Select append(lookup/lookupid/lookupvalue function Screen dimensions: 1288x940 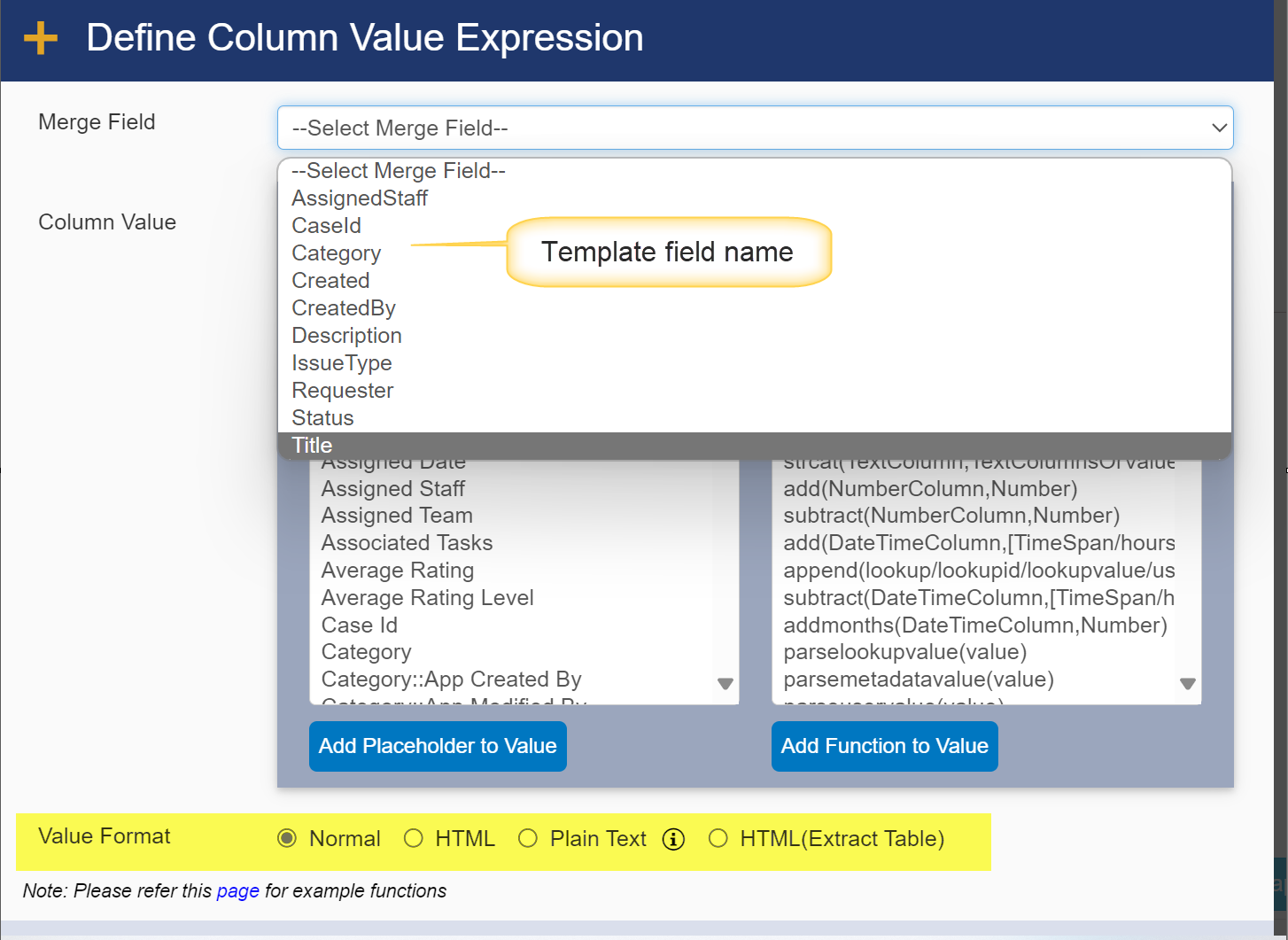click(975, 571)
